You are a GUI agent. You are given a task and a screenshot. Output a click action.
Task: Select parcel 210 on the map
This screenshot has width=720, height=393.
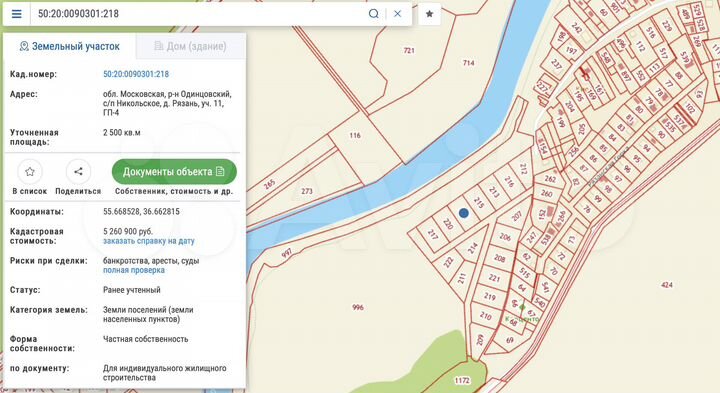[485, 315]
